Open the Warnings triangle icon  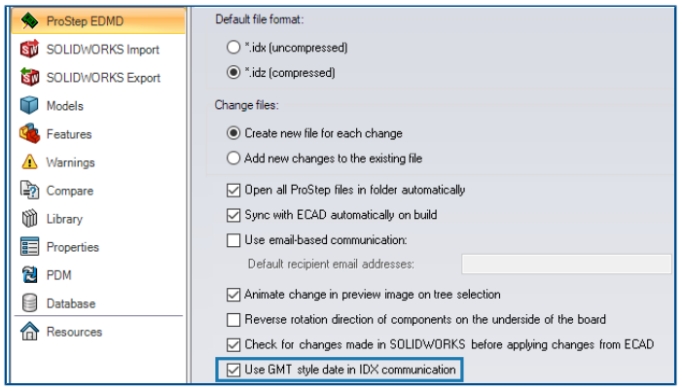(30, 162)
